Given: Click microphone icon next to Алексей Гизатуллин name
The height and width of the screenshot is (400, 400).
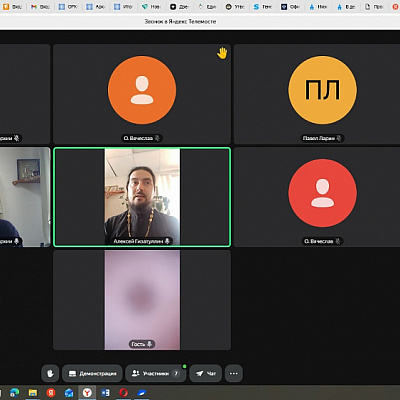Looking at the screenshot, I should pyautogui.click(x=167, y=241).
